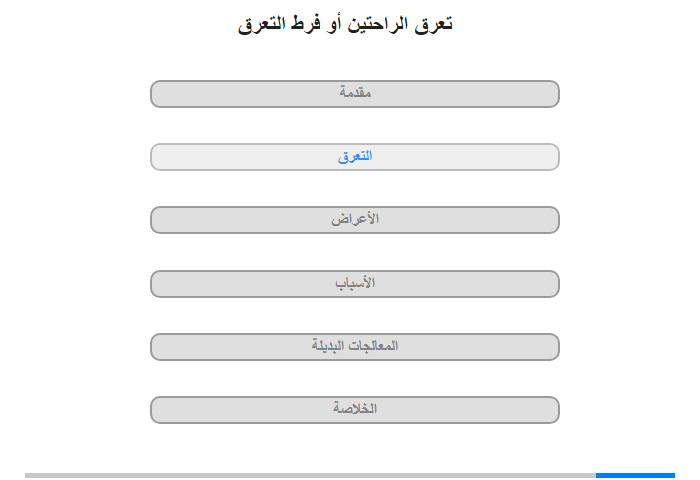Go to the الأسباب section
Screen dimensions: 700x480
354,284
